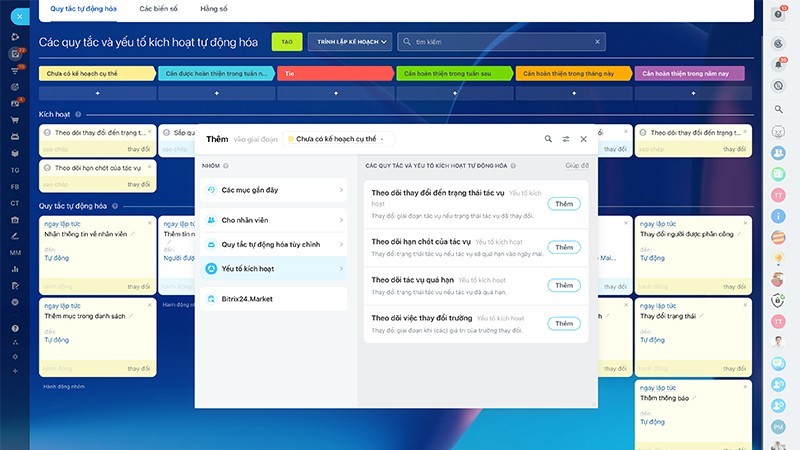800x450 pixels.
Task: Add rule with plus under 'Cần hoàn thiện trong năm nay'
Action: tap(693, 93)
